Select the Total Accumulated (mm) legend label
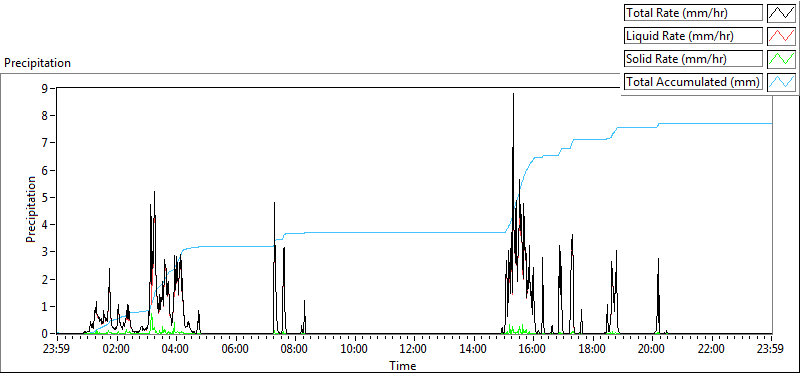This screenshot has height=373, width=800. 694,82
